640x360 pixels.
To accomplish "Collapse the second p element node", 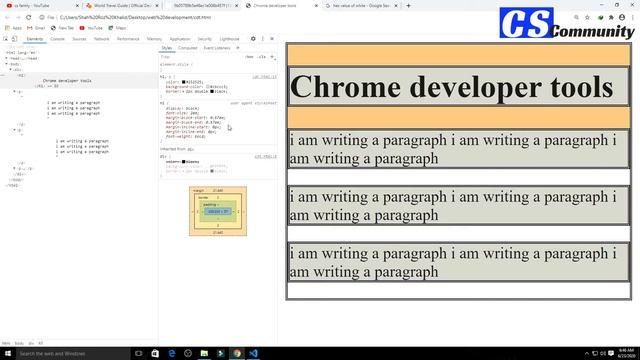I will (x=15, y=130).
